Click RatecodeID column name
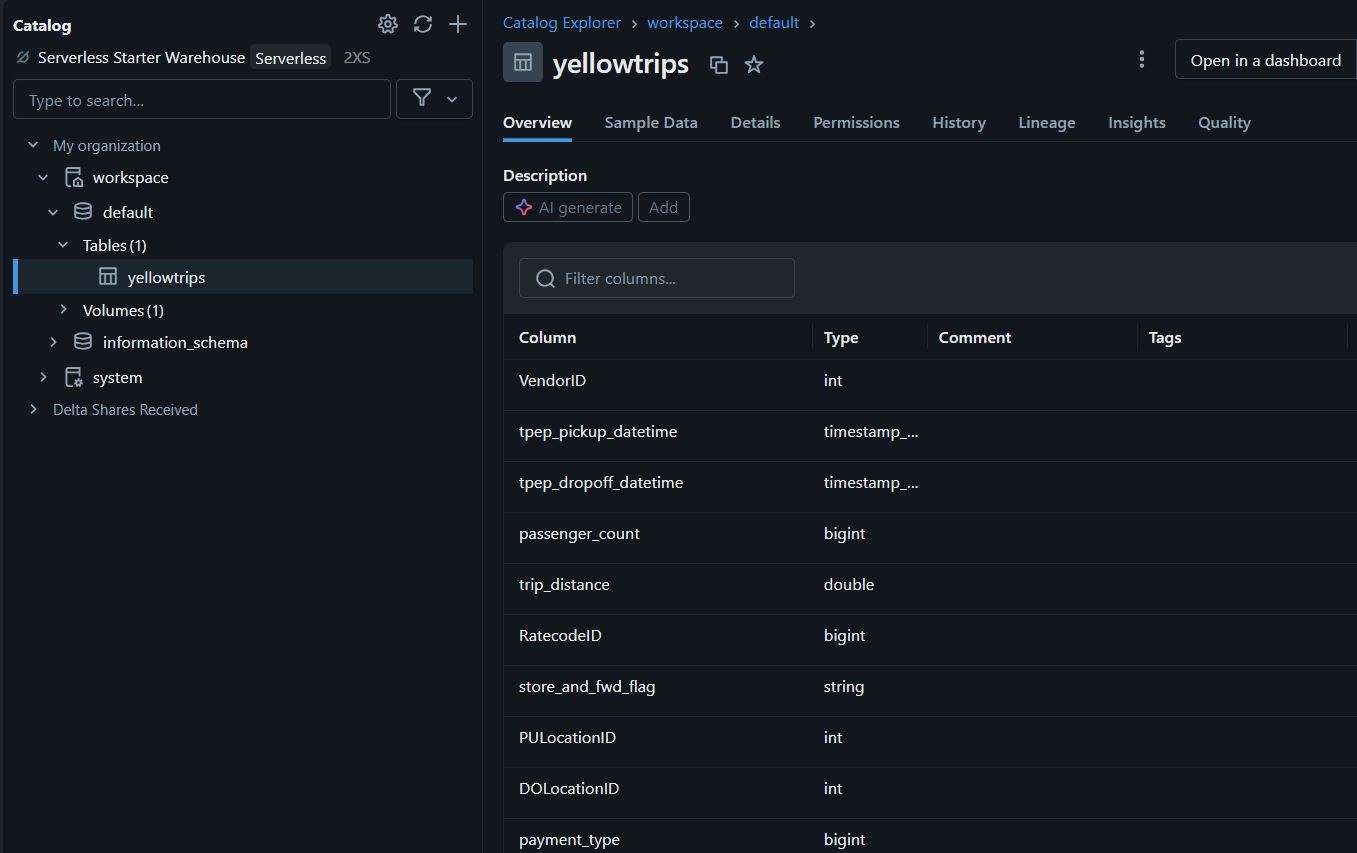Image resolution: width=1357 pixels, height=853 pixels. tap(560, 635)
